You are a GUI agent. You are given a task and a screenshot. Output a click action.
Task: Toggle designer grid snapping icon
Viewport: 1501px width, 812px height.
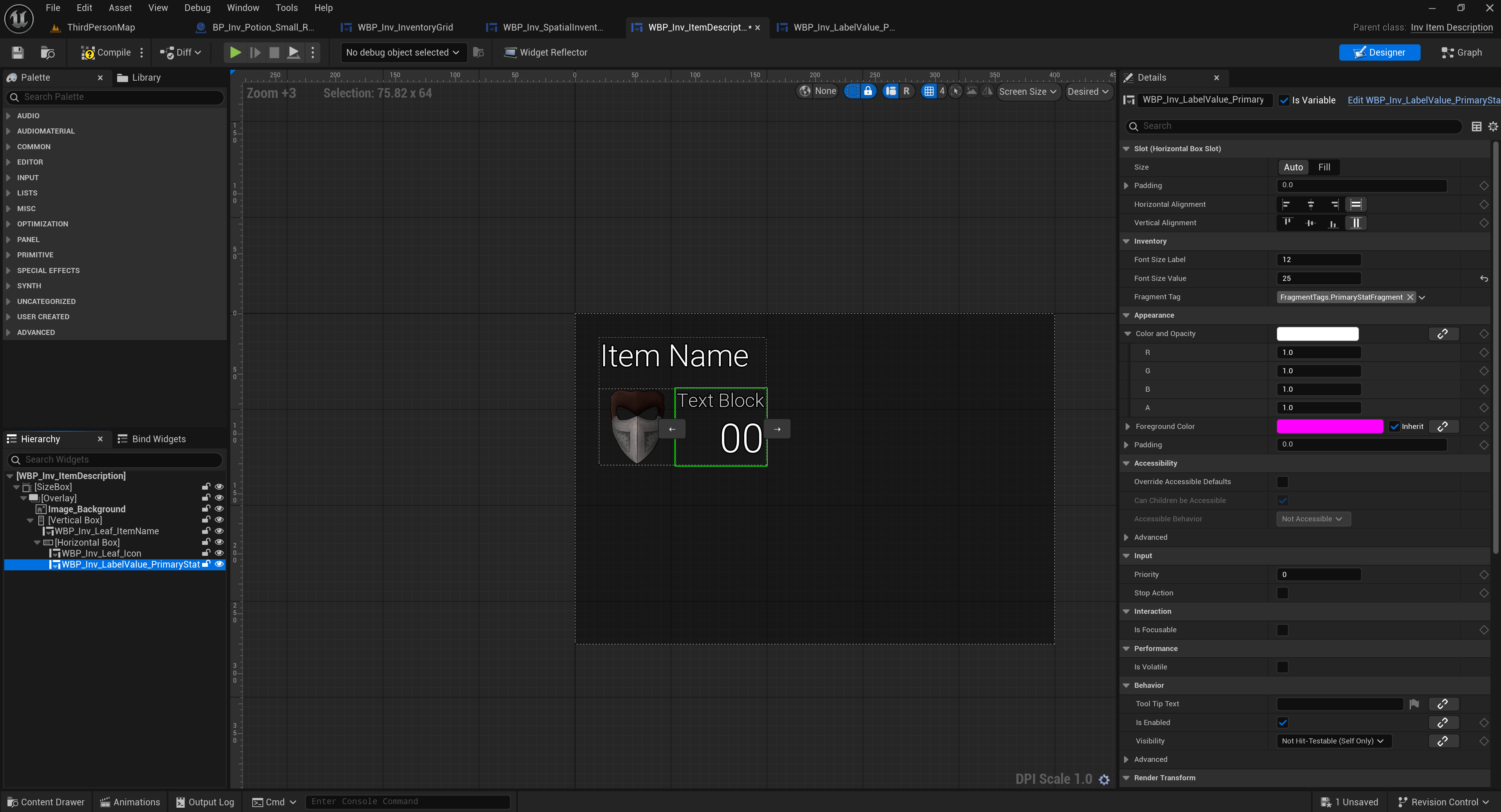point(929,91)
